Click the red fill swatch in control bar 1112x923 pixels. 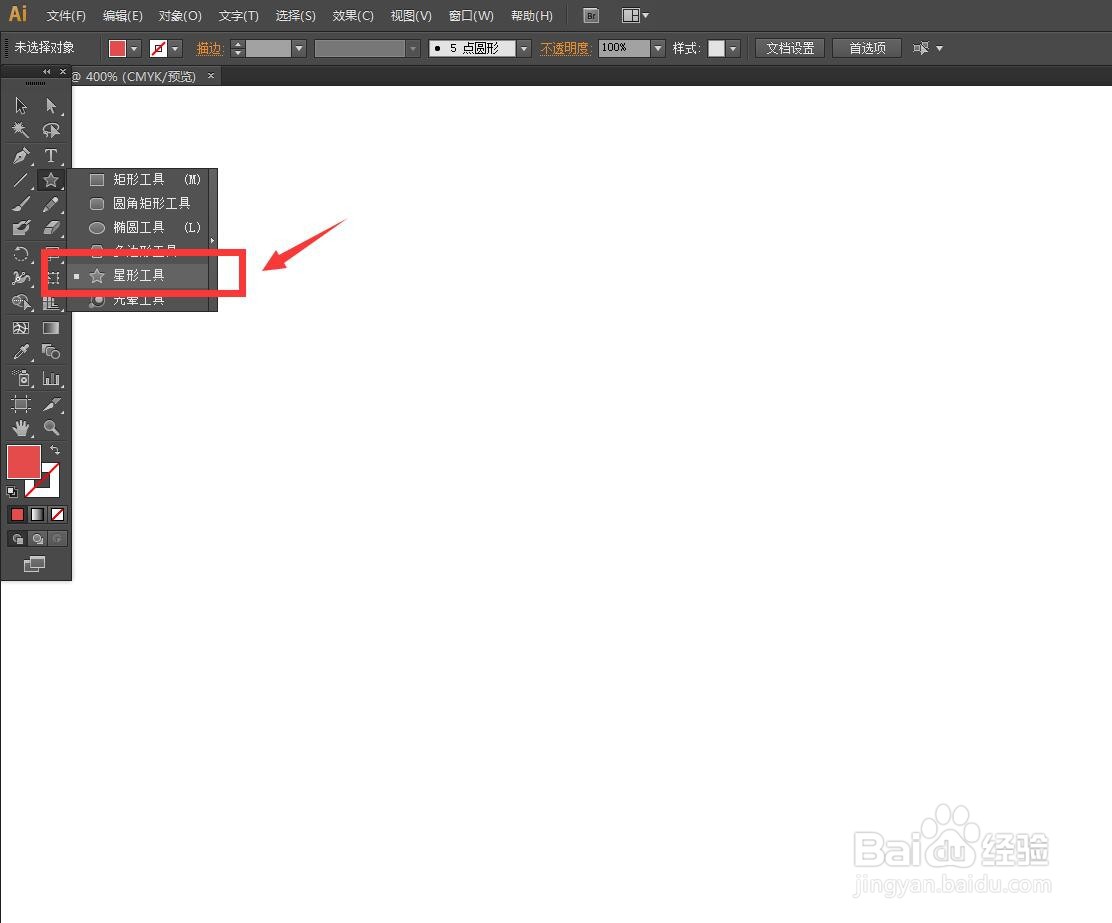[117, 48]
